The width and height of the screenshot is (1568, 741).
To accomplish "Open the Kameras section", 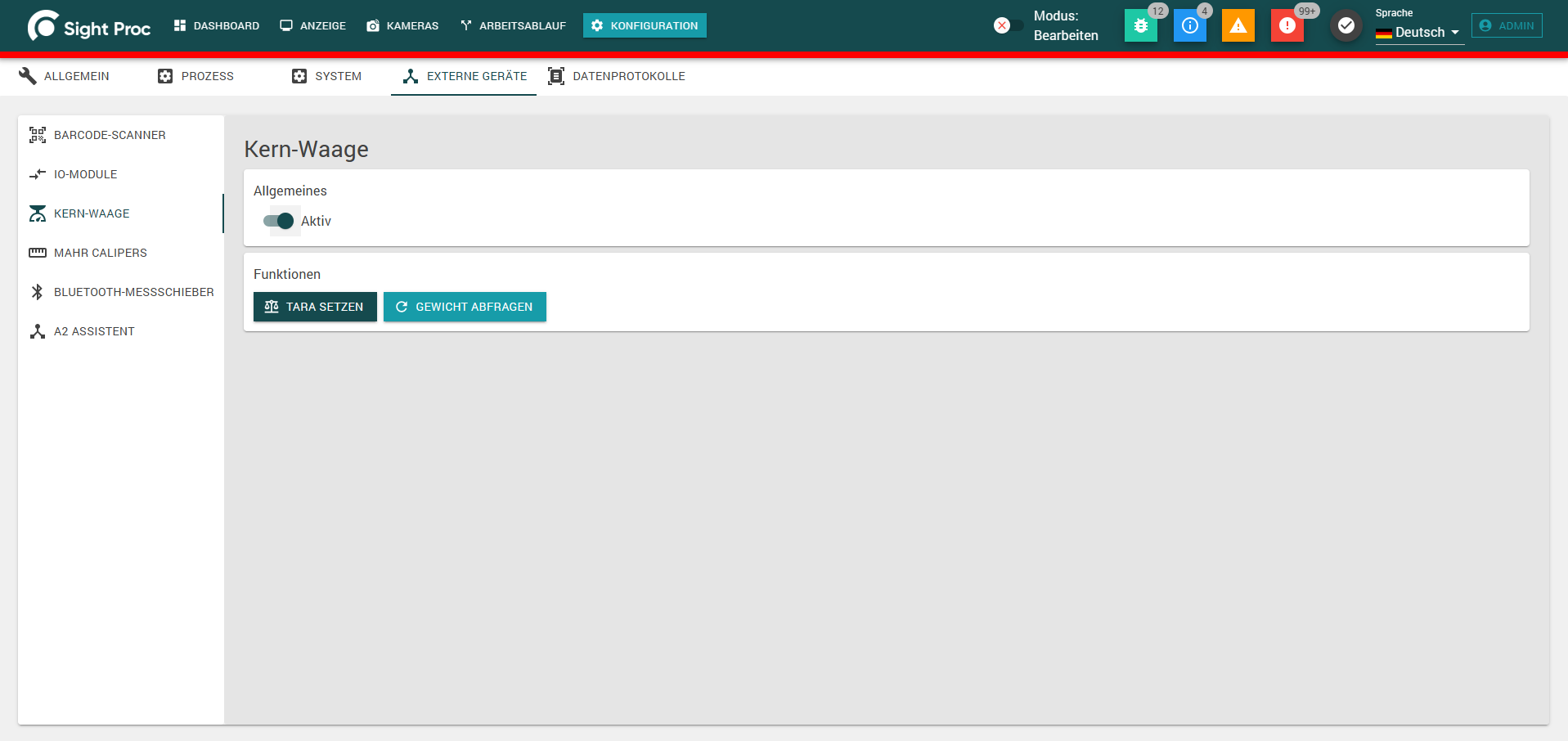I will pos(402,25).
